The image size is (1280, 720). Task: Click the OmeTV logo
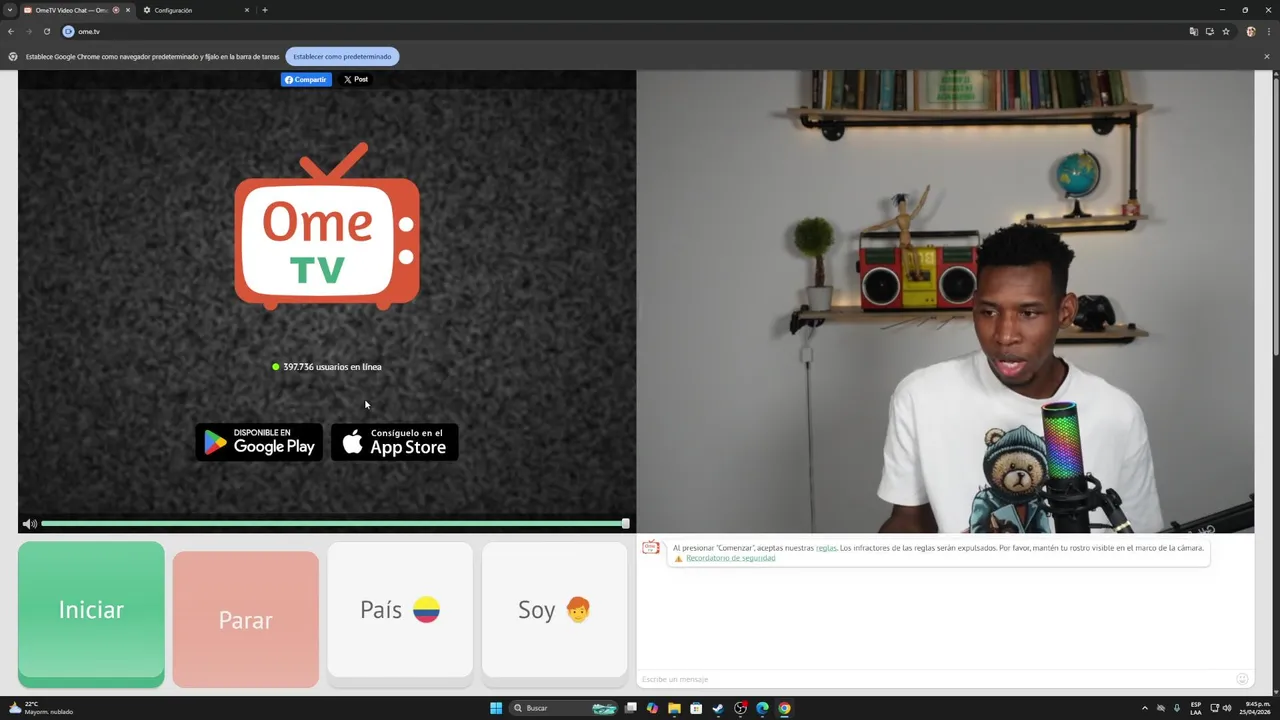click(327, 227)
